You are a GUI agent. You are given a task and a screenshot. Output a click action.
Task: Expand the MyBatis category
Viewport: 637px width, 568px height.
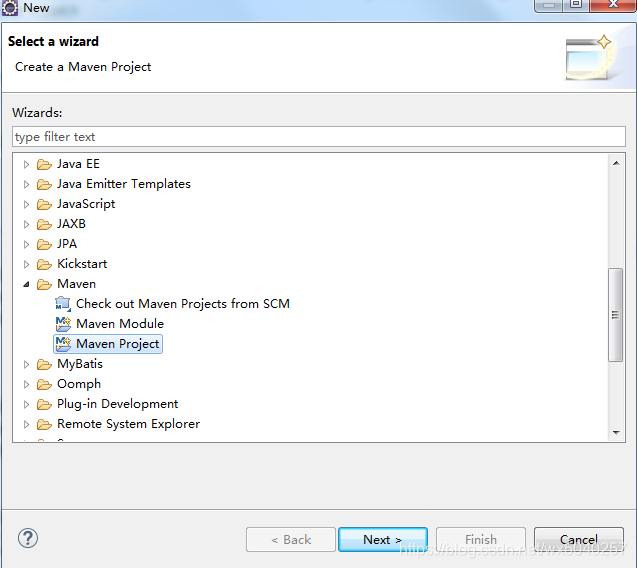(x=26, y=364)
